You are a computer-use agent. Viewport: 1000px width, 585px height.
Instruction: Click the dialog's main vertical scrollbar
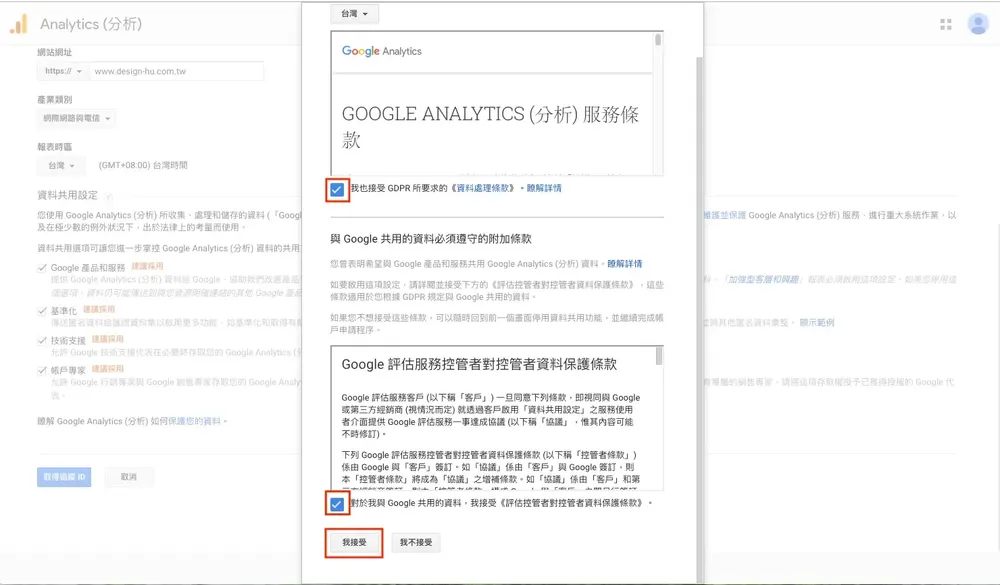pyautogui.click(x=699, y=319)
